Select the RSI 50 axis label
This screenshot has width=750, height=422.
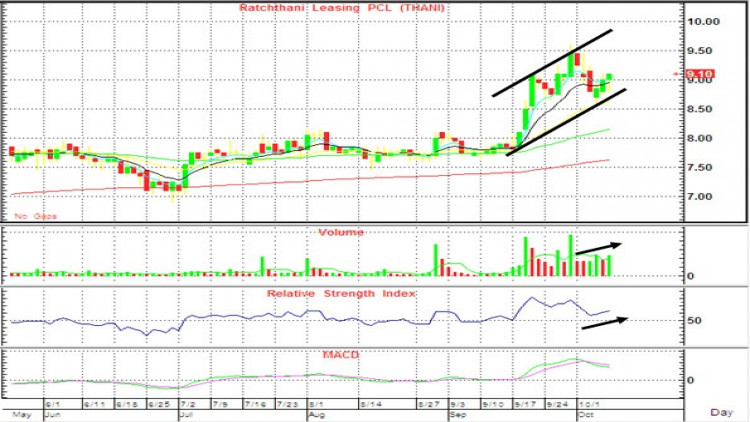pos(694,321)
